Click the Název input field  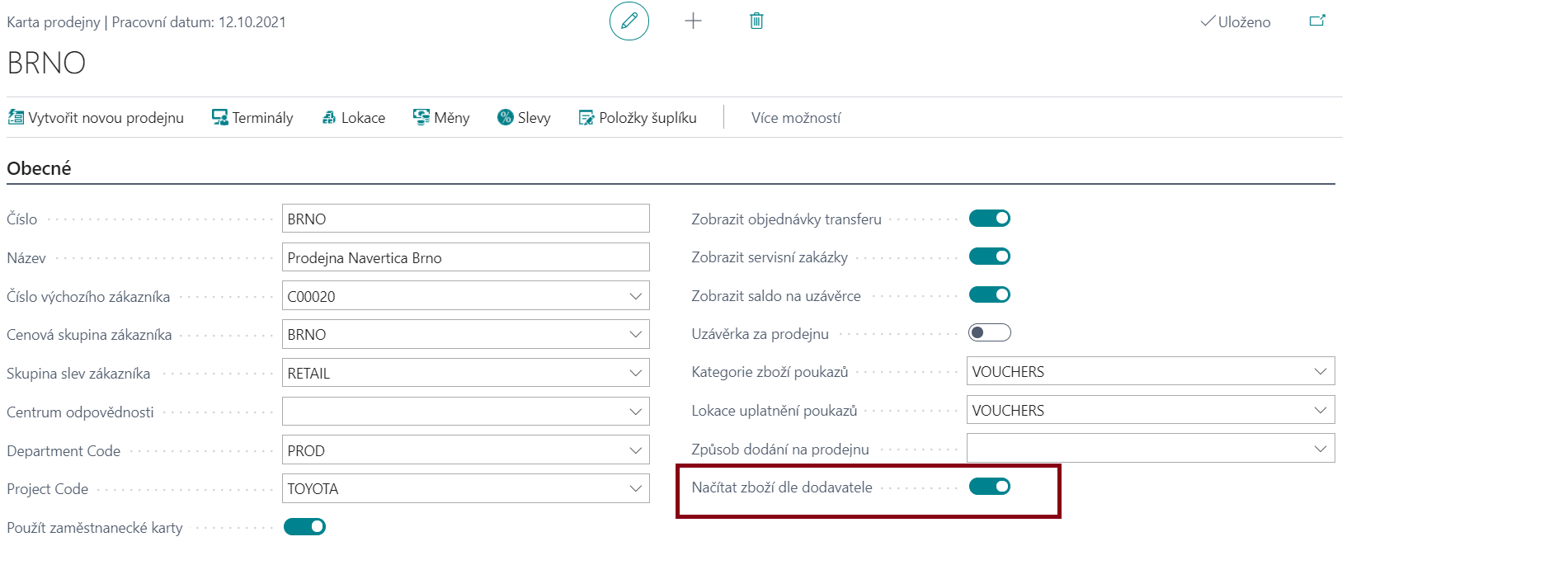point(465,257)
